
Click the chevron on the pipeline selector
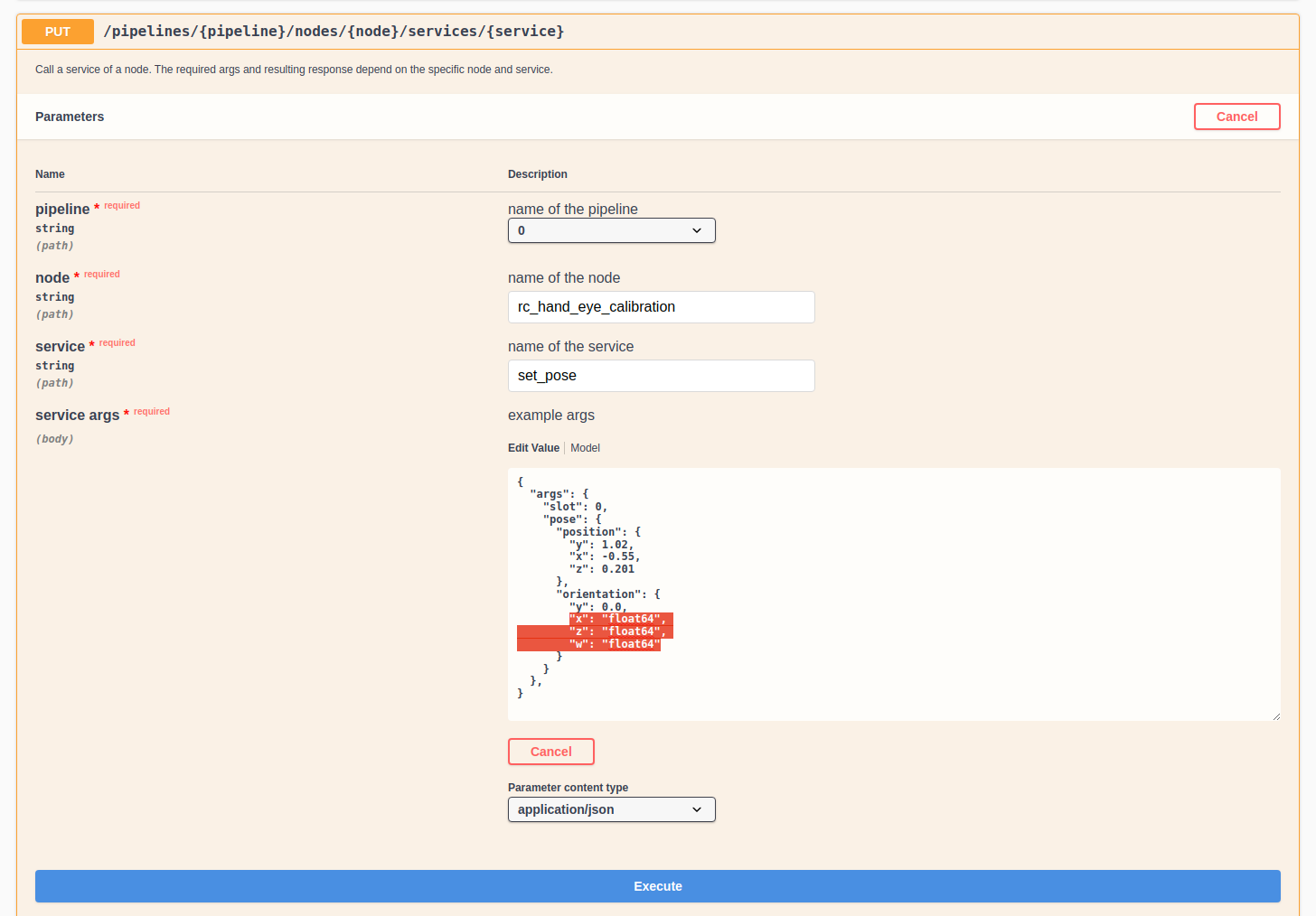(x=697, y=230)
